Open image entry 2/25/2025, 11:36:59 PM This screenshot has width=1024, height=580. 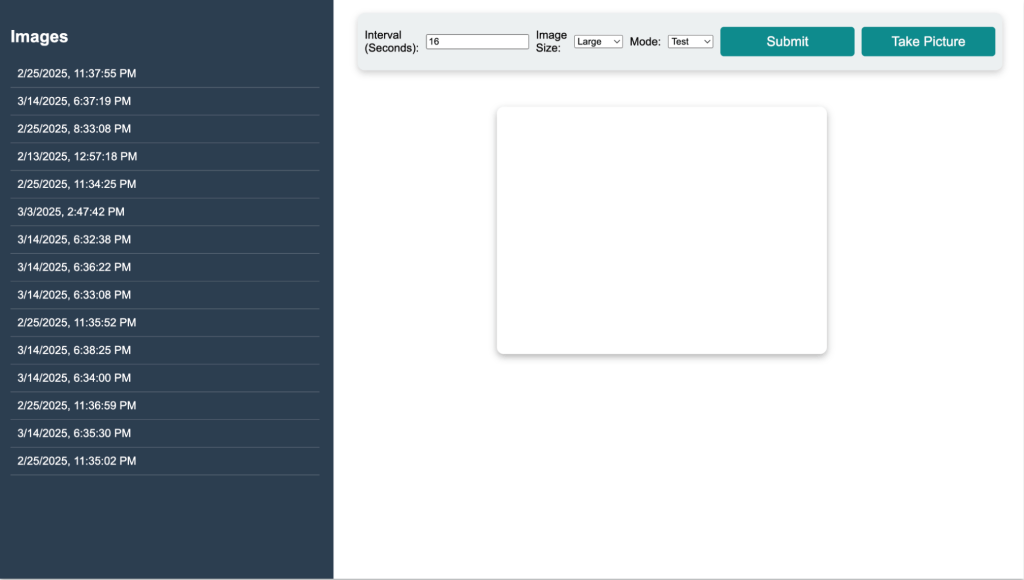click(x=77, y=406)
